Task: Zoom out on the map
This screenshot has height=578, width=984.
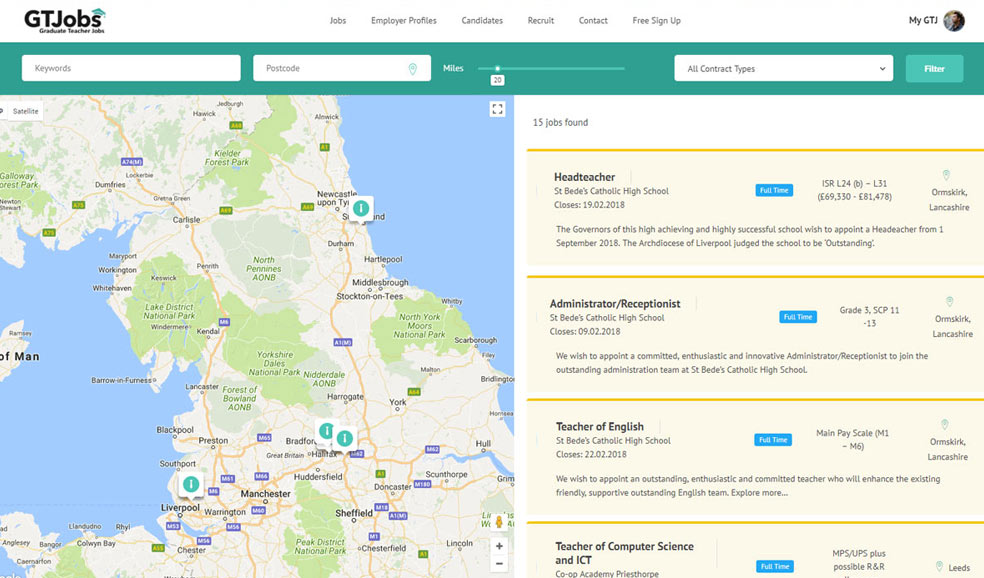Action: click(x=499, y=564)
